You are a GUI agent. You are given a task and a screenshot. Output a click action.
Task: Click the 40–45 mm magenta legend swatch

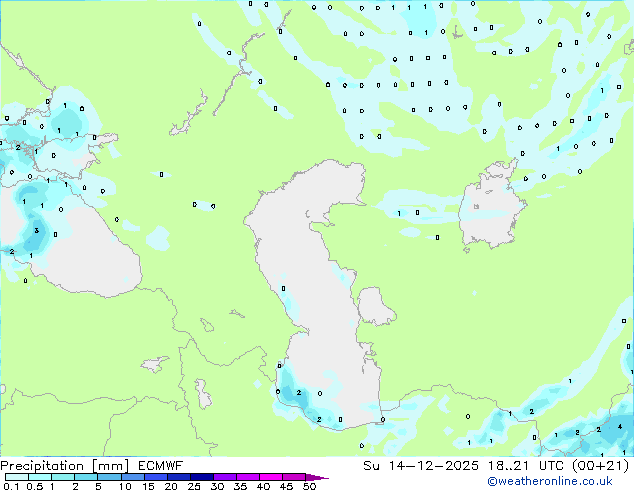(271, 477)
